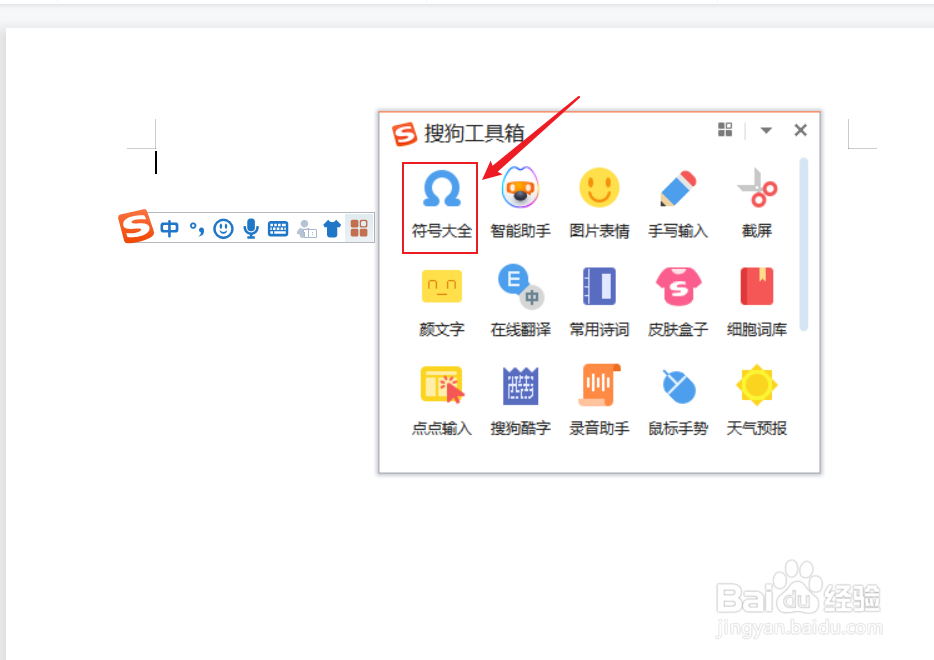The height and width of the screenshot is (660, 934).
Task: Launch the 智能助手 smart assistant
Action: point(520,205)
